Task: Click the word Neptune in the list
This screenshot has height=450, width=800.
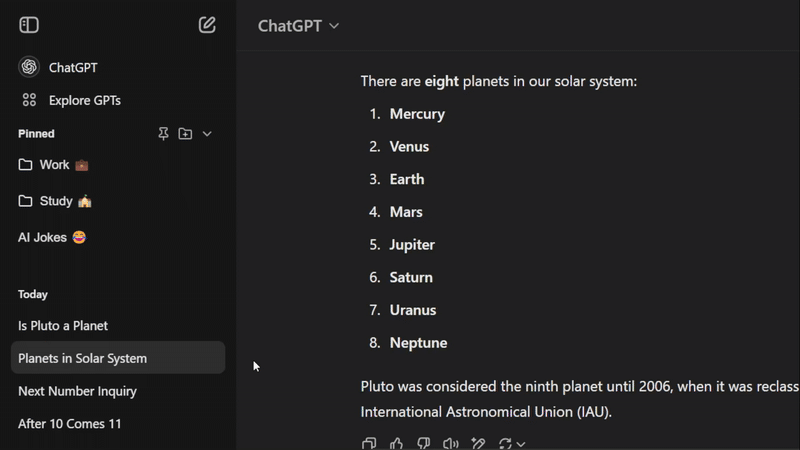Action: (x=418, y=343)
